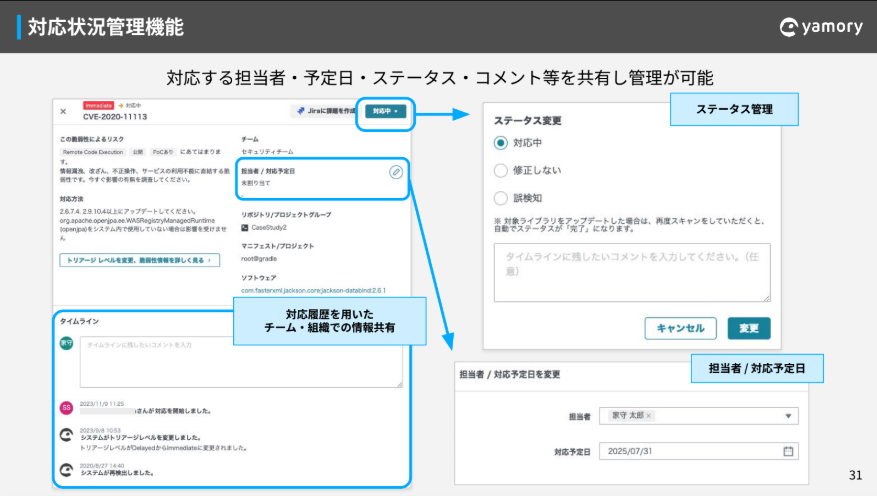Select the 対応中 radio button

pos(502,143)
